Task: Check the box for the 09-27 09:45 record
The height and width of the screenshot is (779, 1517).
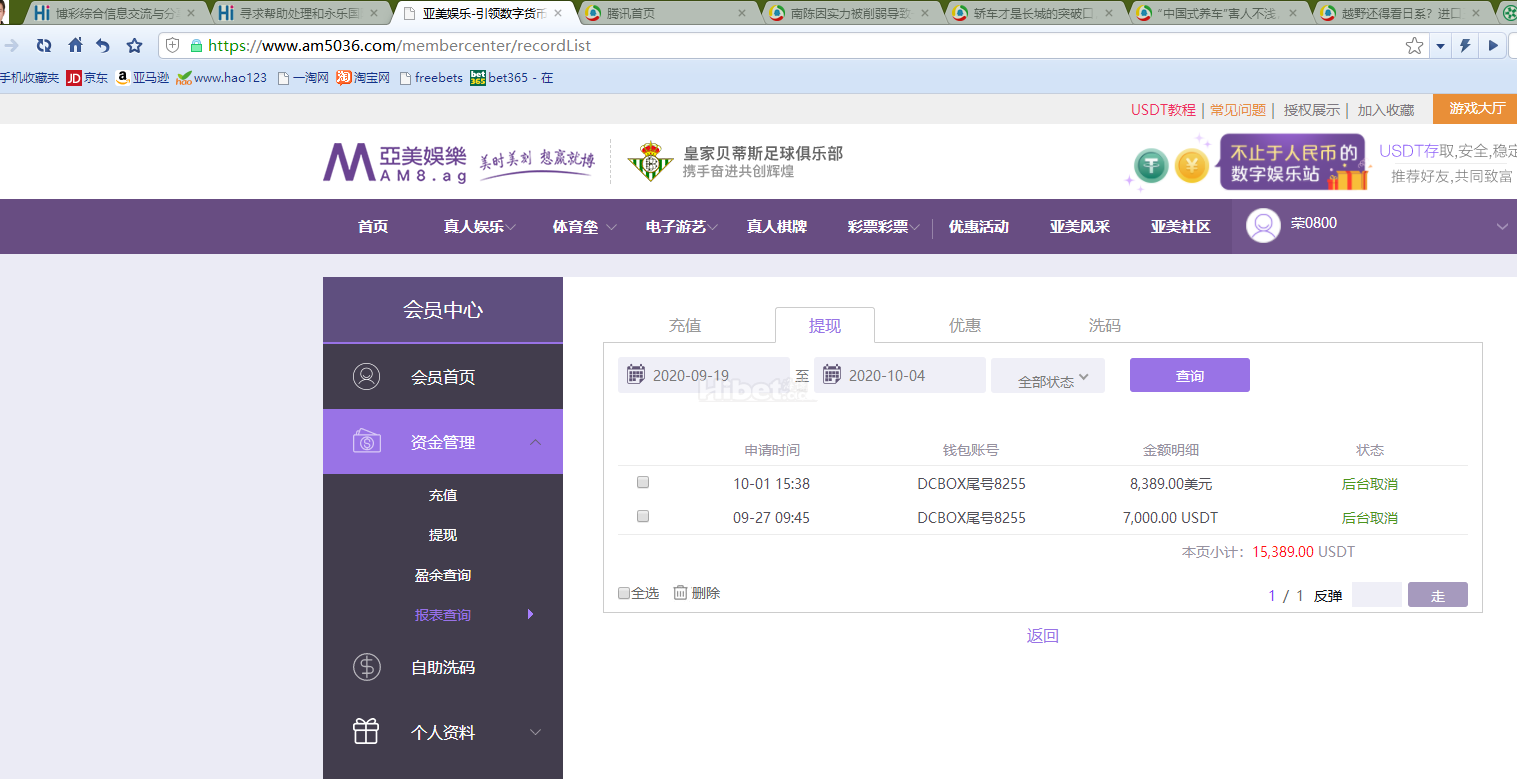Action: pyautogui.click(x=643, y=516)
